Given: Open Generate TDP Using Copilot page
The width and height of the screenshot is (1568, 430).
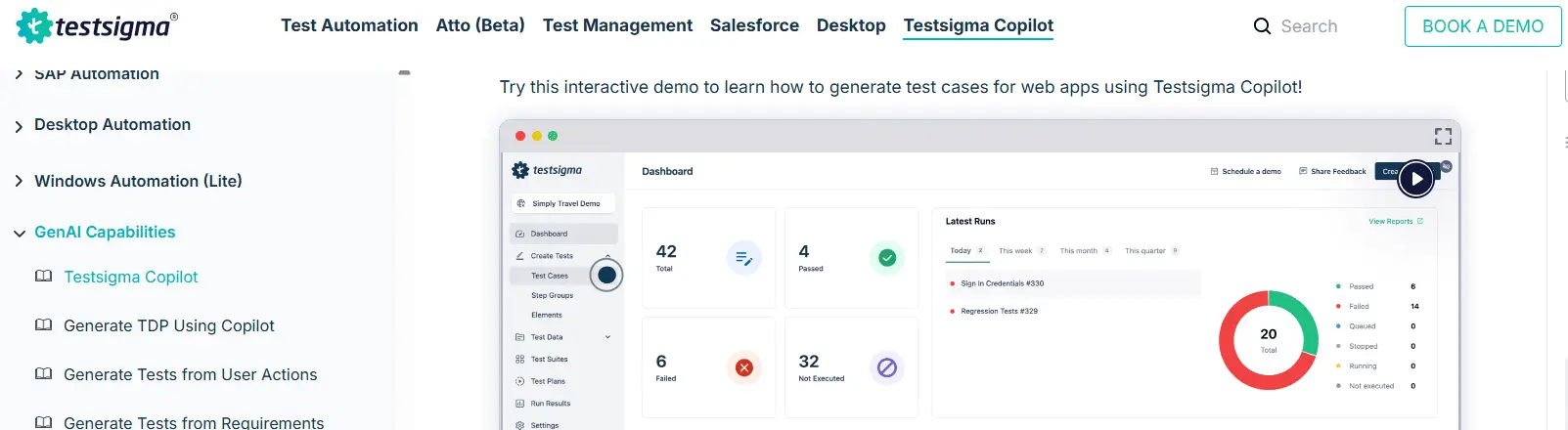Looking at the screenshot, I should point(168,325).
